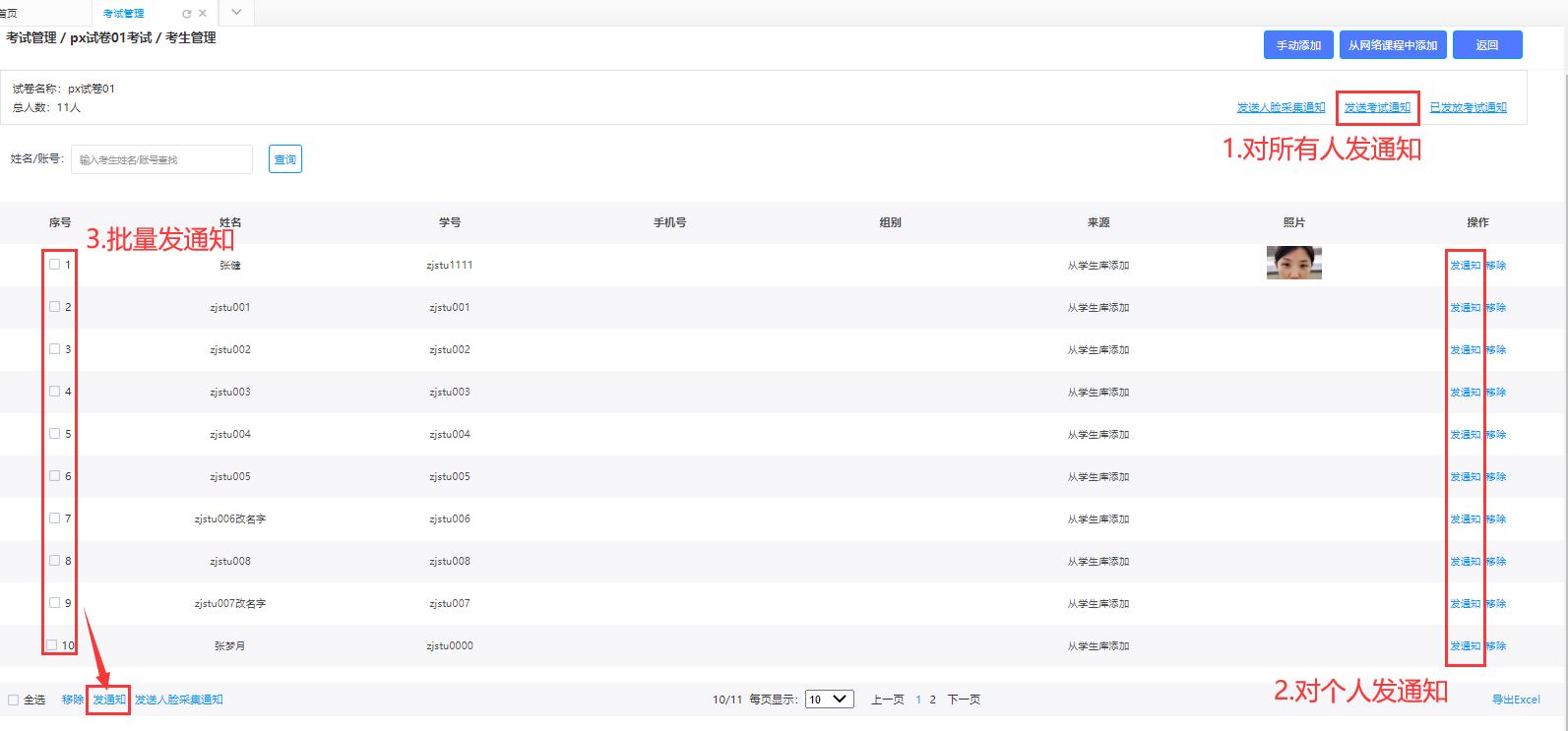Click 发送人脸采集通知 in the footer bar
The width and height of the screenshot is (1568, 731).
(179, 700)
